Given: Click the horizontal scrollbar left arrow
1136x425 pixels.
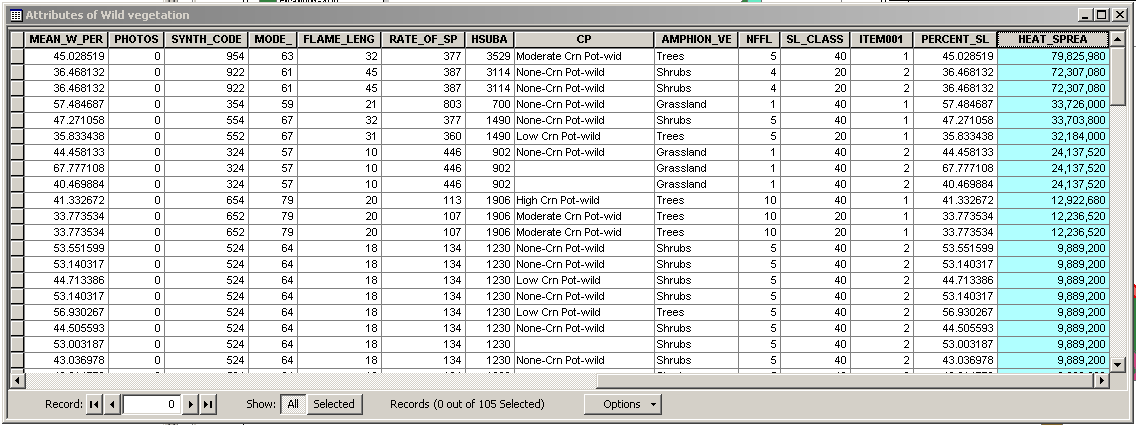Looking at the screenshot, I should 17,379.
